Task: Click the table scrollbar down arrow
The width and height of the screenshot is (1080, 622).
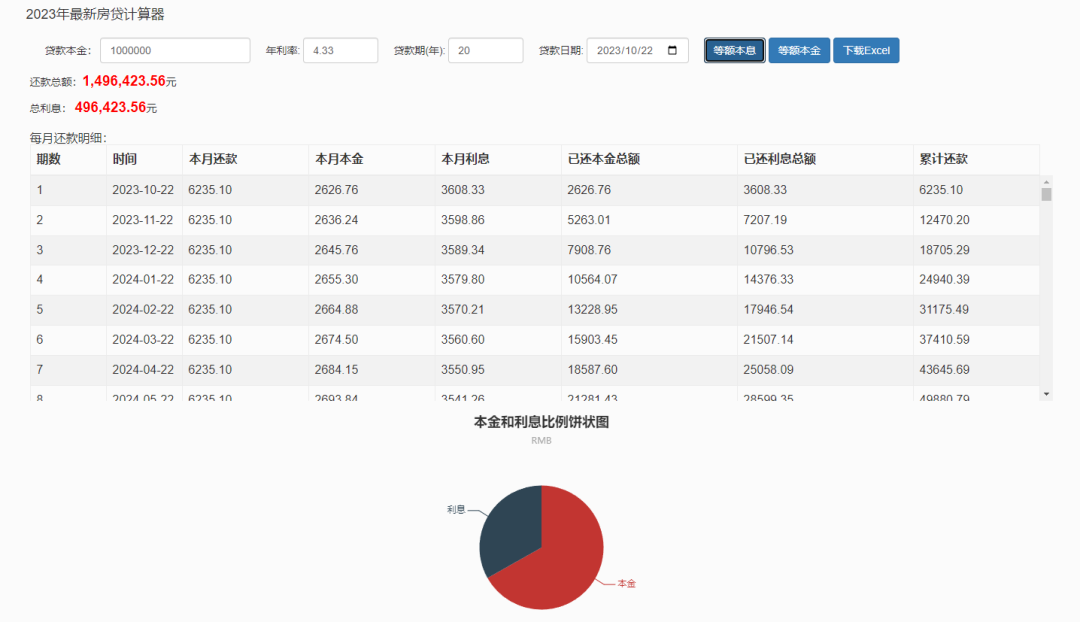Action: coord(1046,394)
